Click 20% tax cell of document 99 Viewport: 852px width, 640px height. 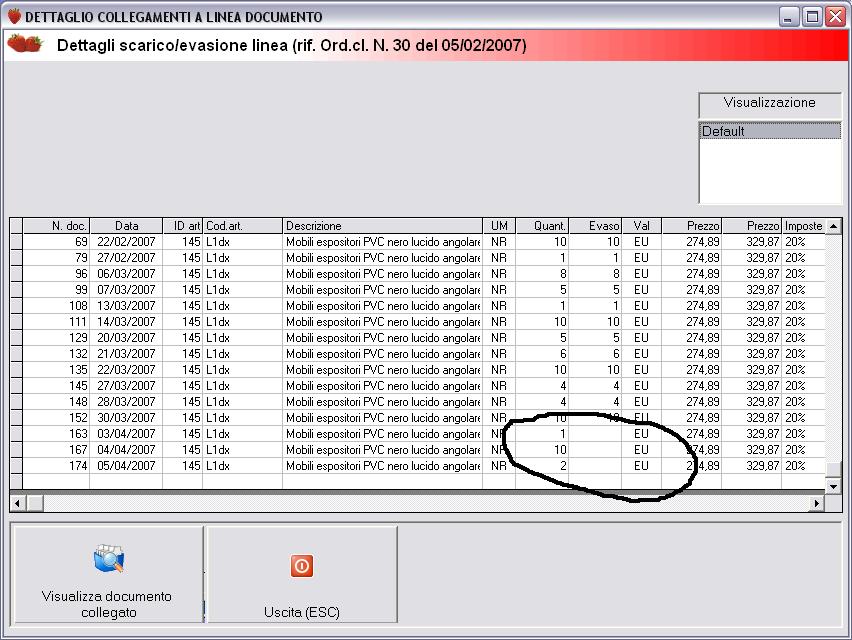803,290
